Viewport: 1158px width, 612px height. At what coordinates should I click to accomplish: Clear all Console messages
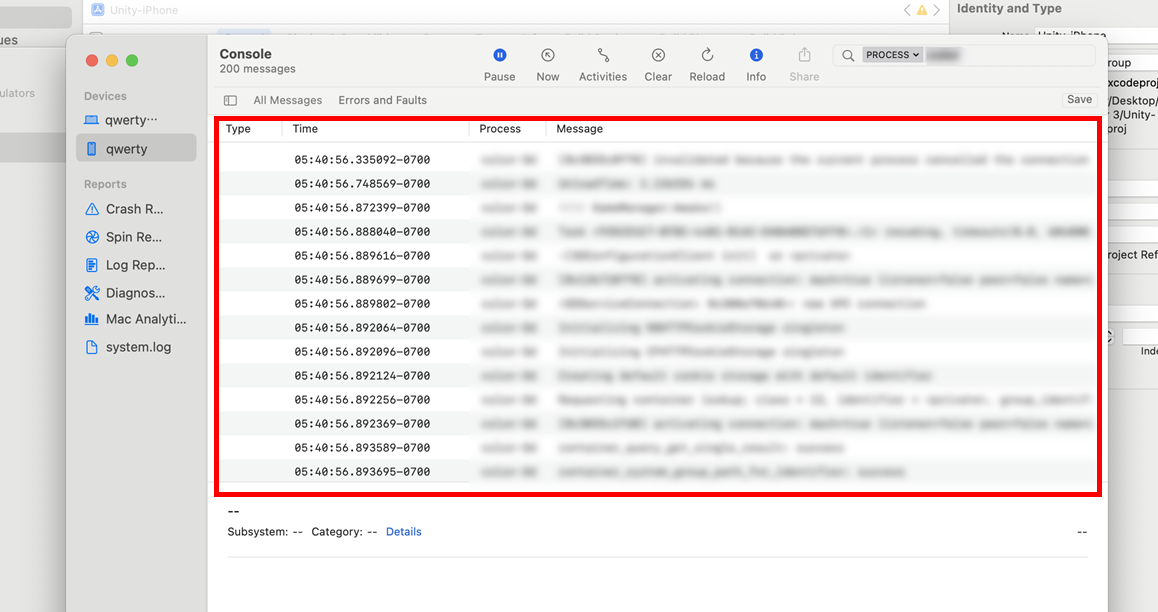[657, 64]
